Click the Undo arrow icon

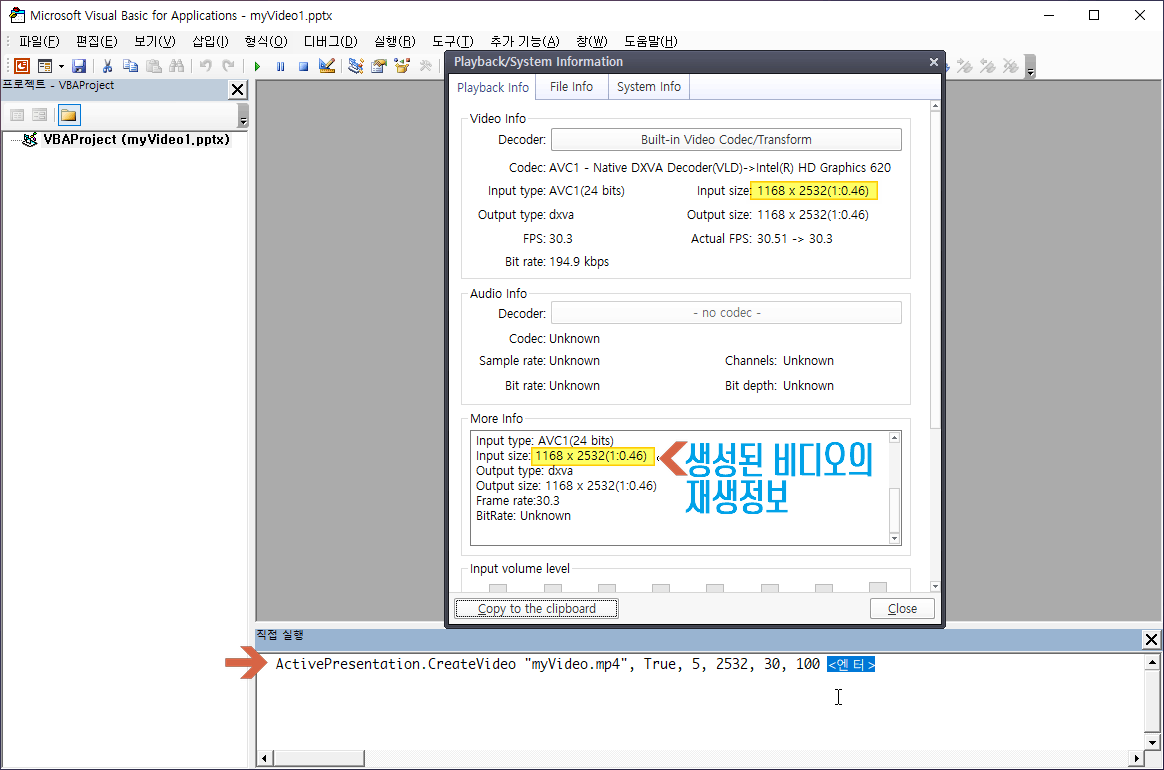pos(206,66)
